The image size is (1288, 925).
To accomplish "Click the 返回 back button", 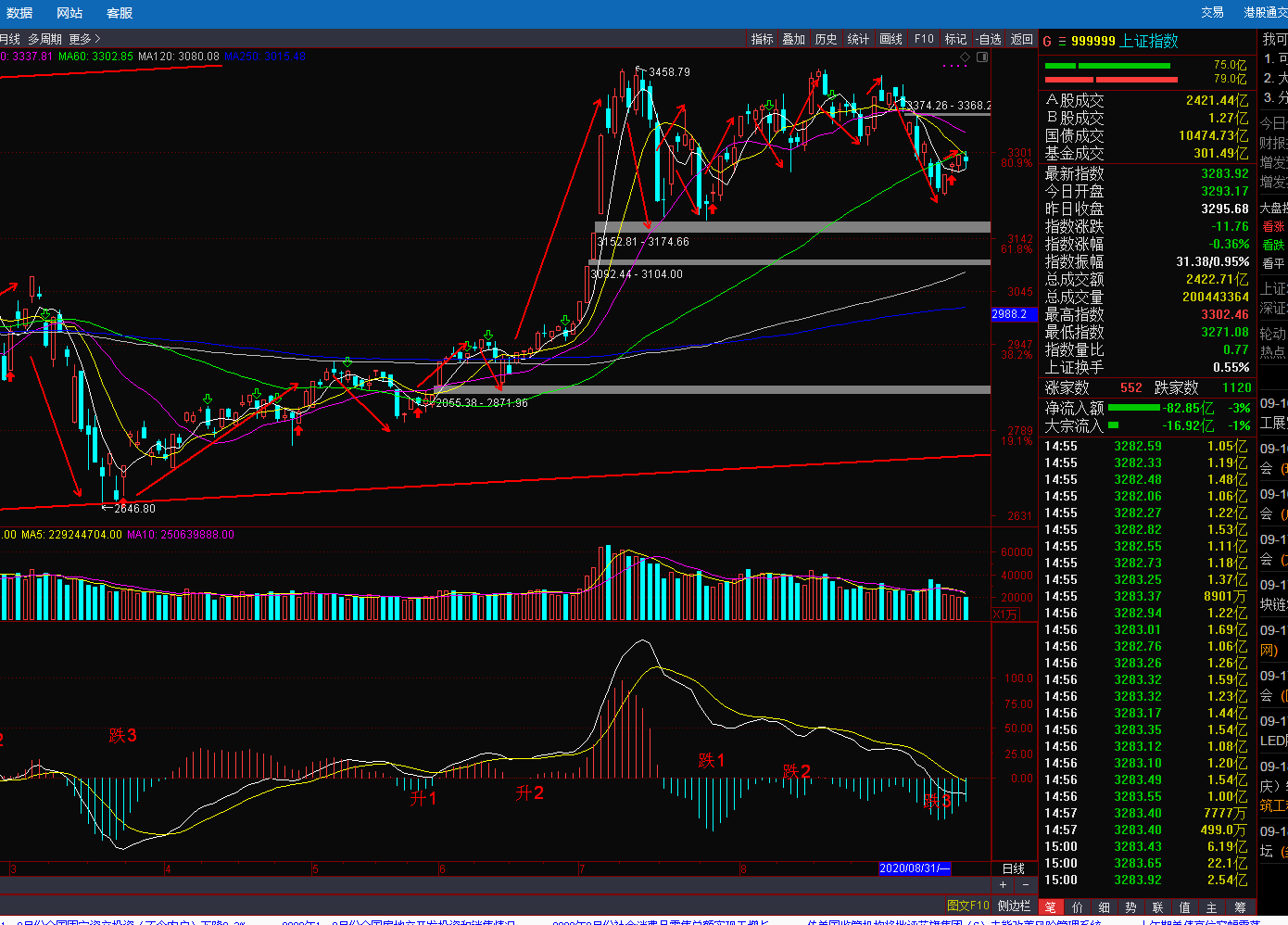I will (1021, 39).
